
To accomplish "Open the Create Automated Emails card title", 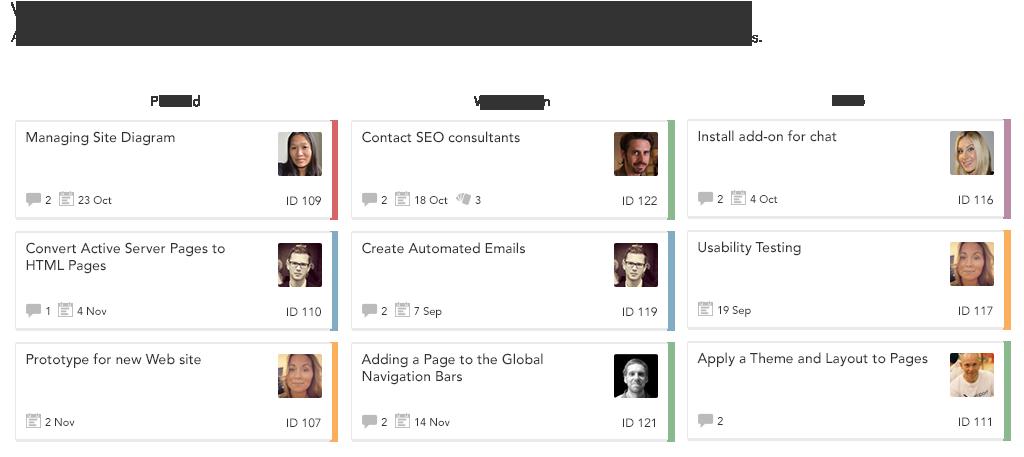I will tap(443, 249).
